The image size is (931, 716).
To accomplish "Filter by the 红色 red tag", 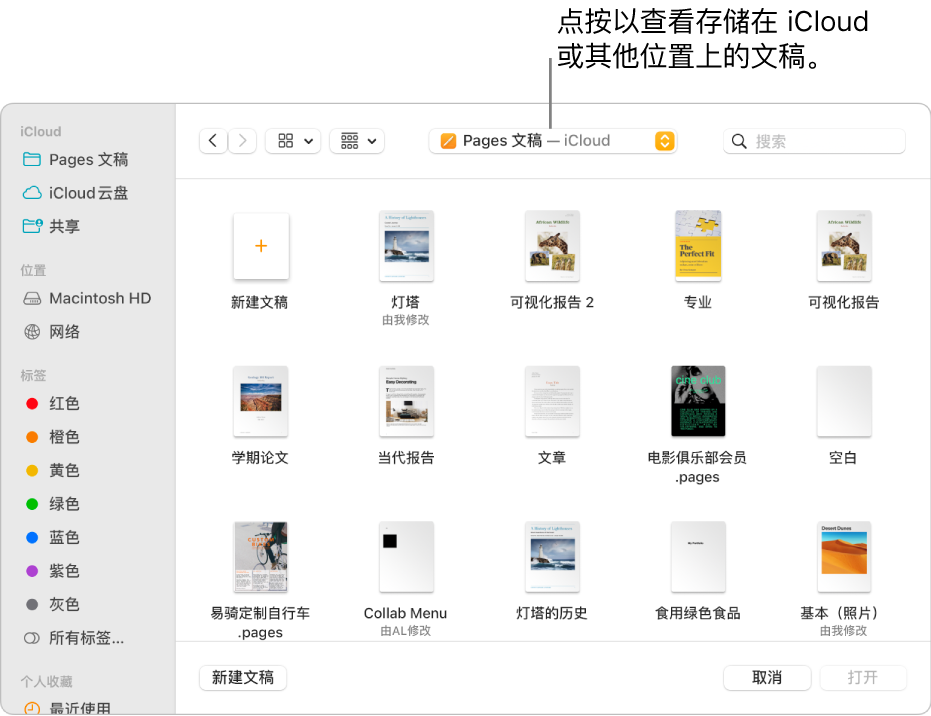I will [x=53, y=404].
